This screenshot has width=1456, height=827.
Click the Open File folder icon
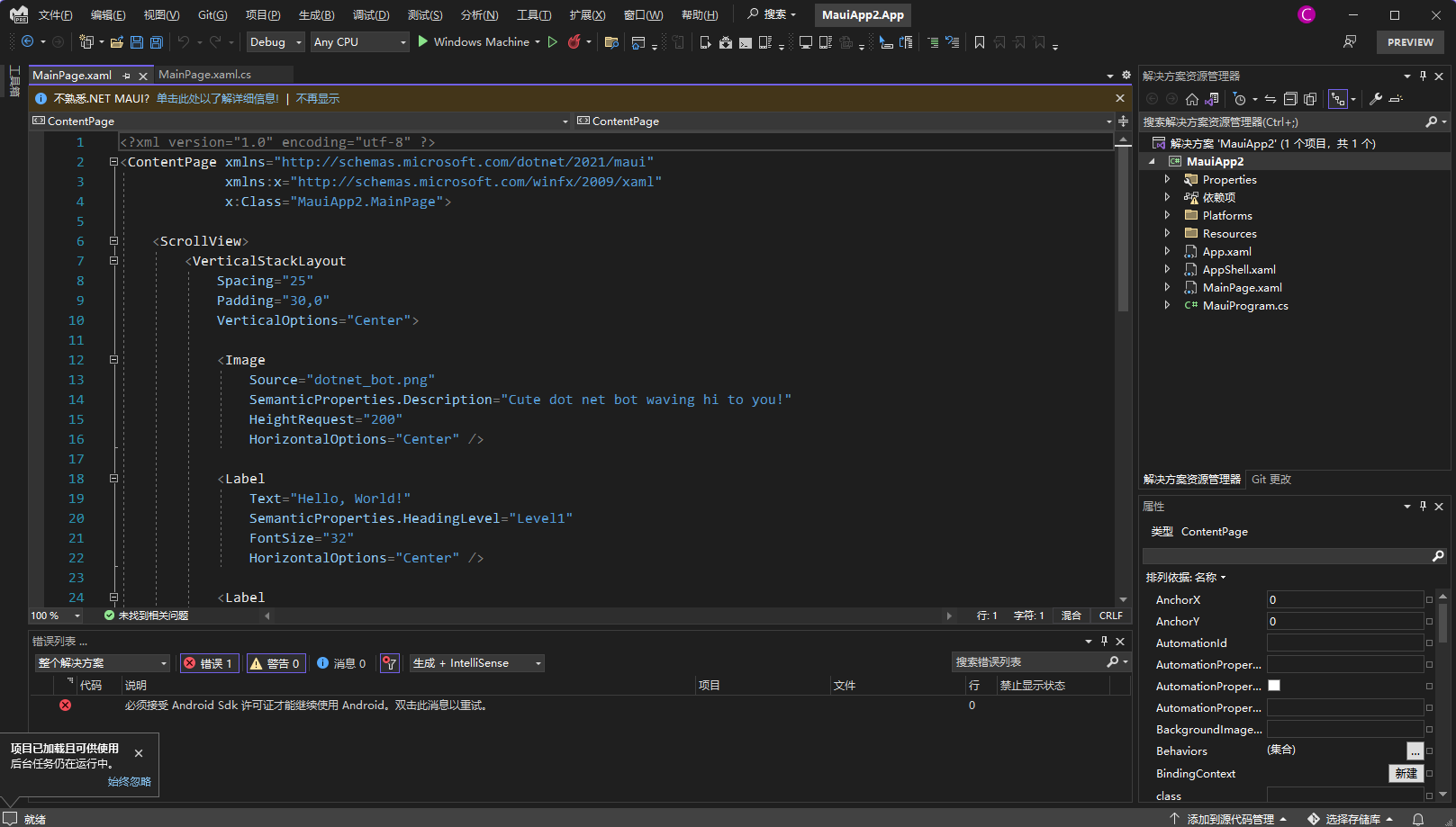tap(117, 42)
